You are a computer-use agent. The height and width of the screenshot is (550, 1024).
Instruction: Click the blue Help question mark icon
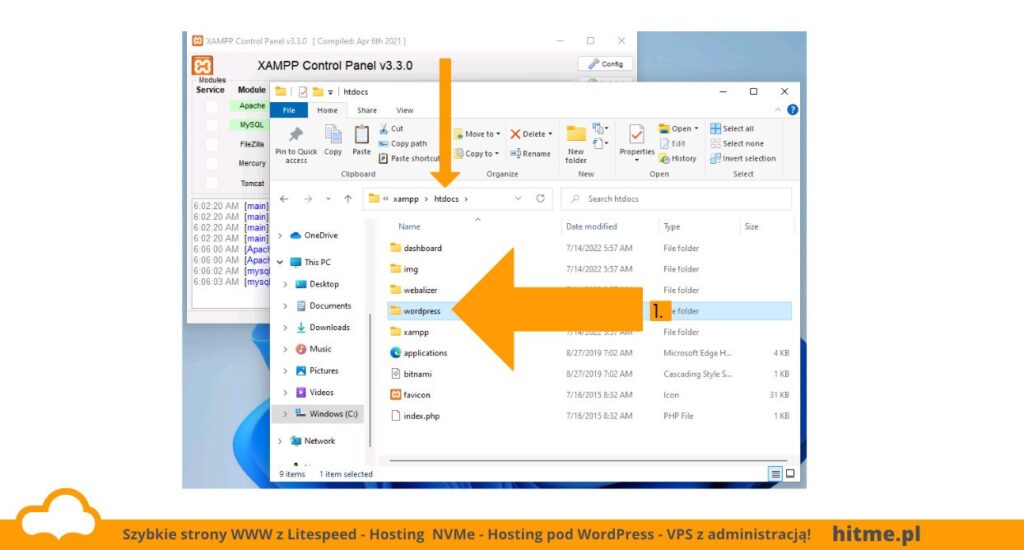coord(792,110)
